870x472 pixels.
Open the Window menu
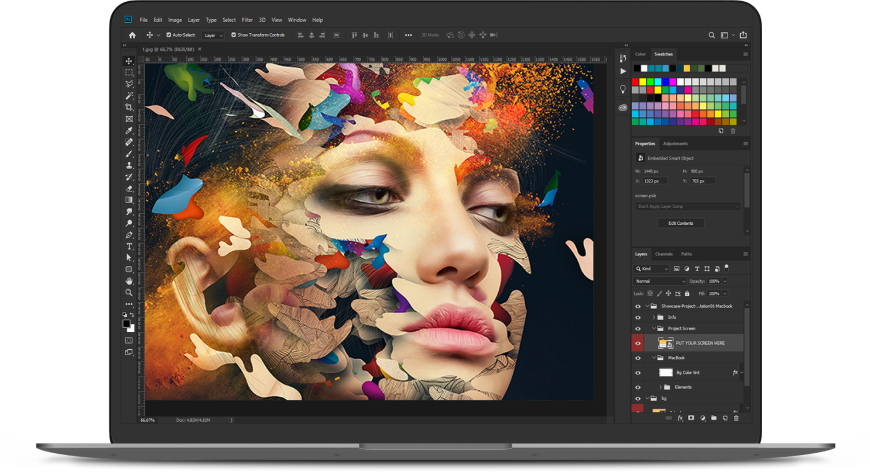[x=297, y=20]
